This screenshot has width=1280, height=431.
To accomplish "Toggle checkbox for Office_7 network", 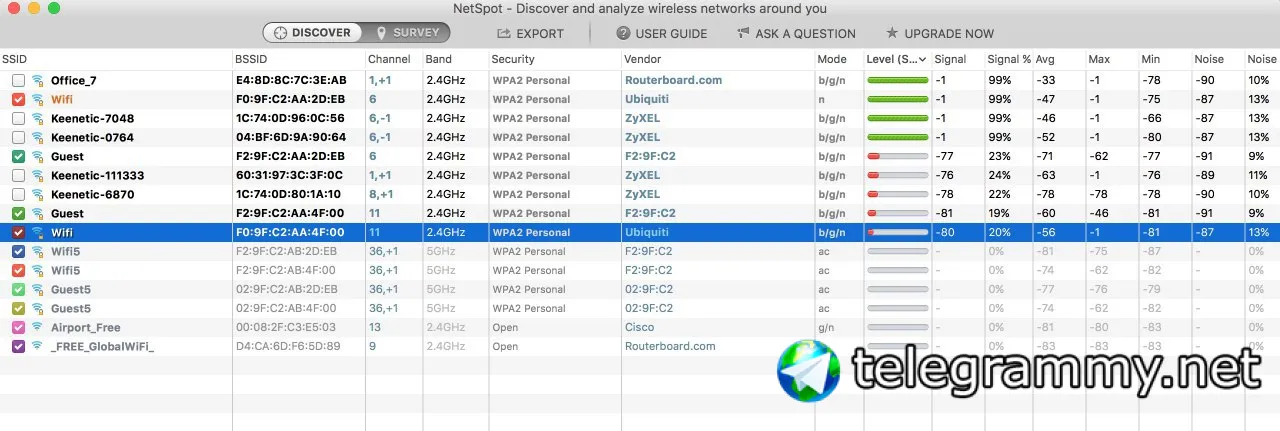I will point(18,80).
